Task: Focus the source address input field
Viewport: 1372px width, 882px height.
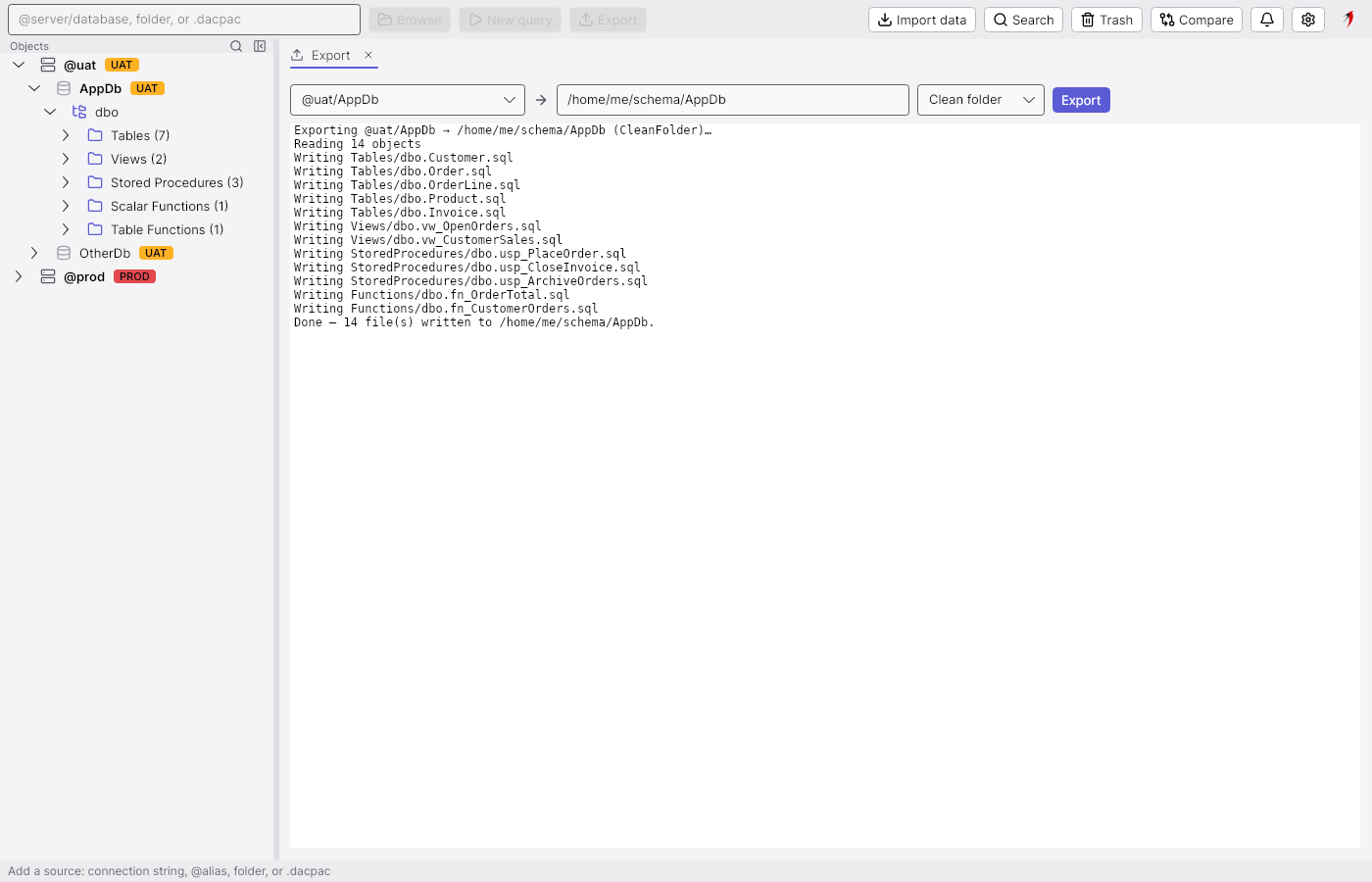Action: 184,20
